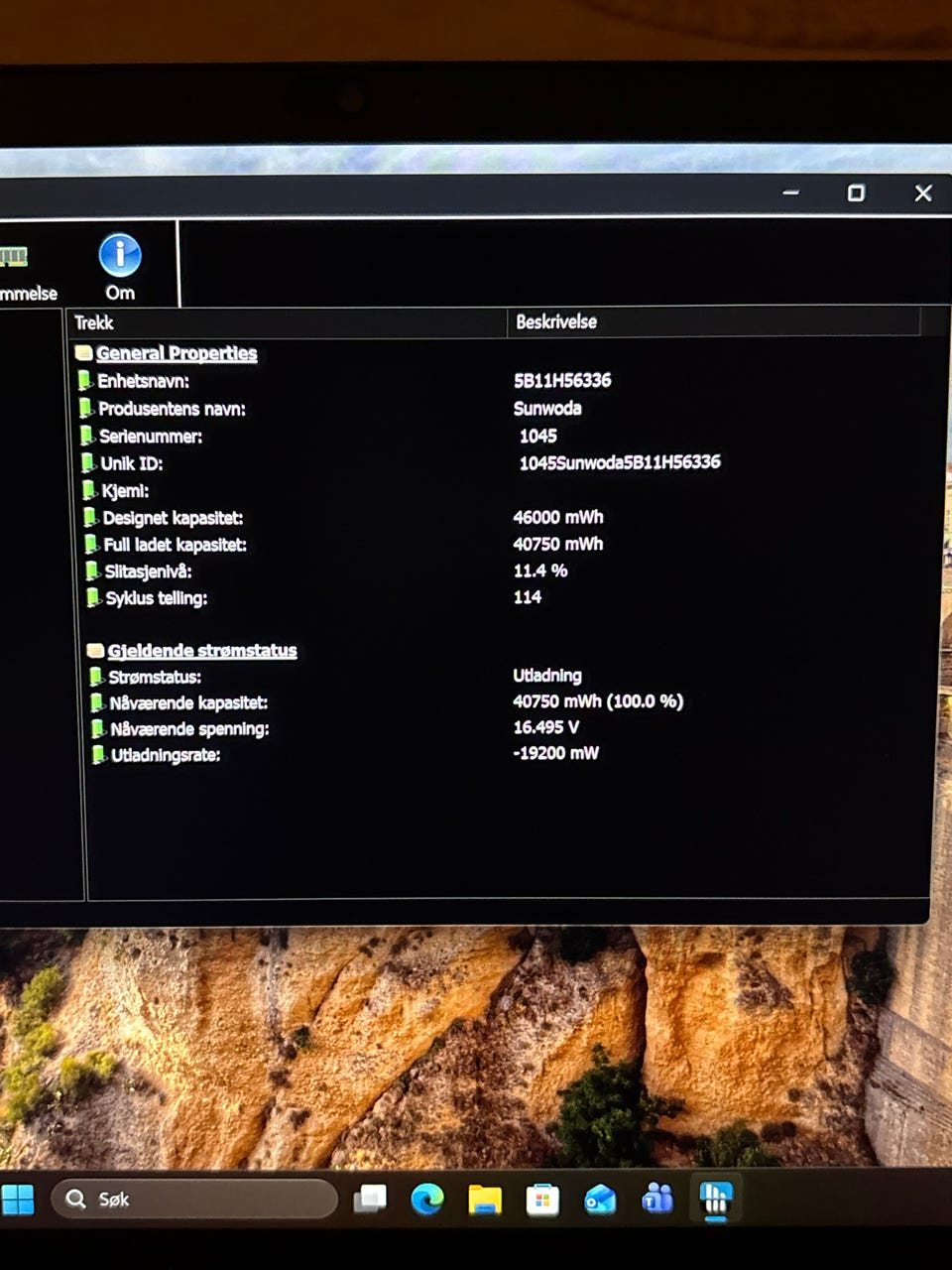This screenshot has height=1270, width=952.
Task: Click the -19200 mW value
Action: click(556, 753)
